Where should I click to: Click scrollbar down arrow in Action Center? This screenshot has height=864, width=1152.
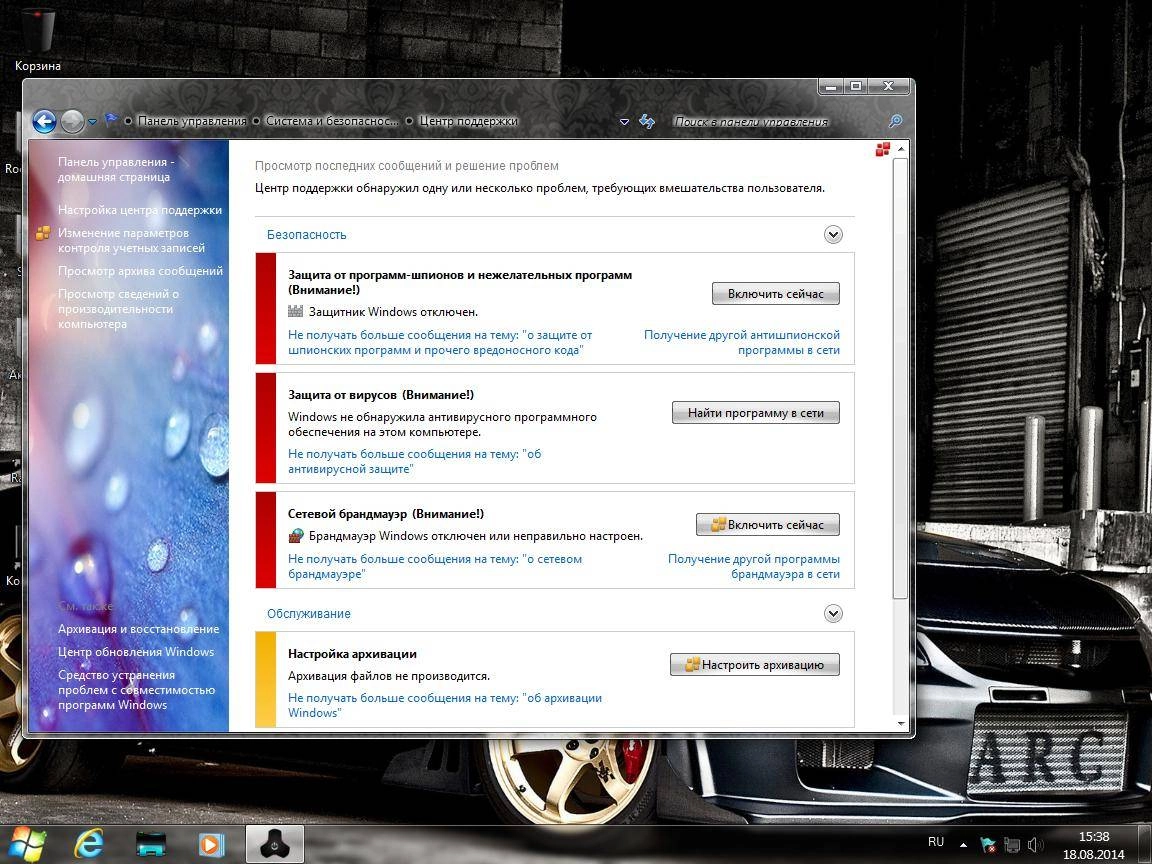[x=901, y=724]
